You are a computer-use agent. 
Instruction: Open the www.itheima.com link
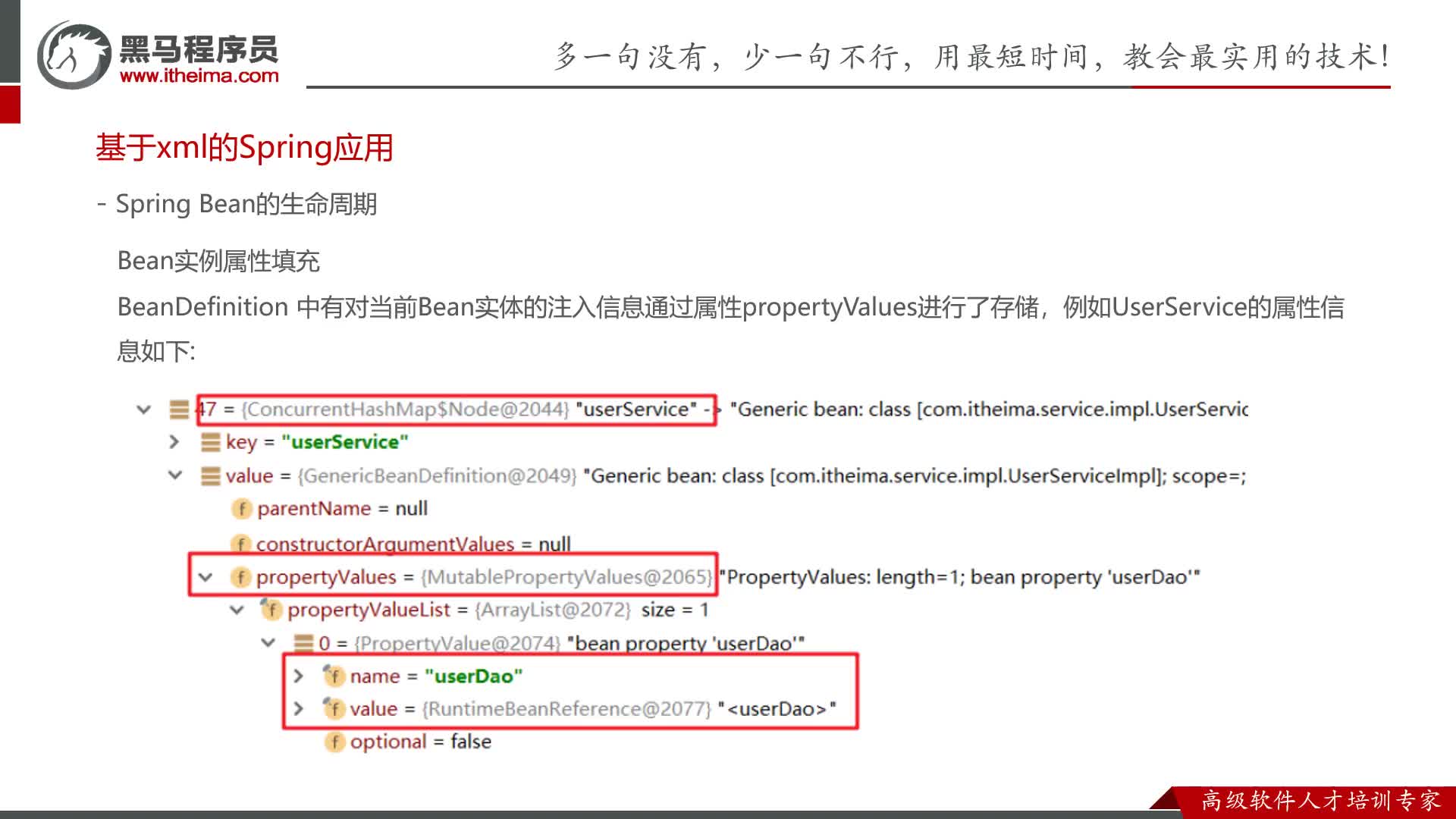point(199,76)
